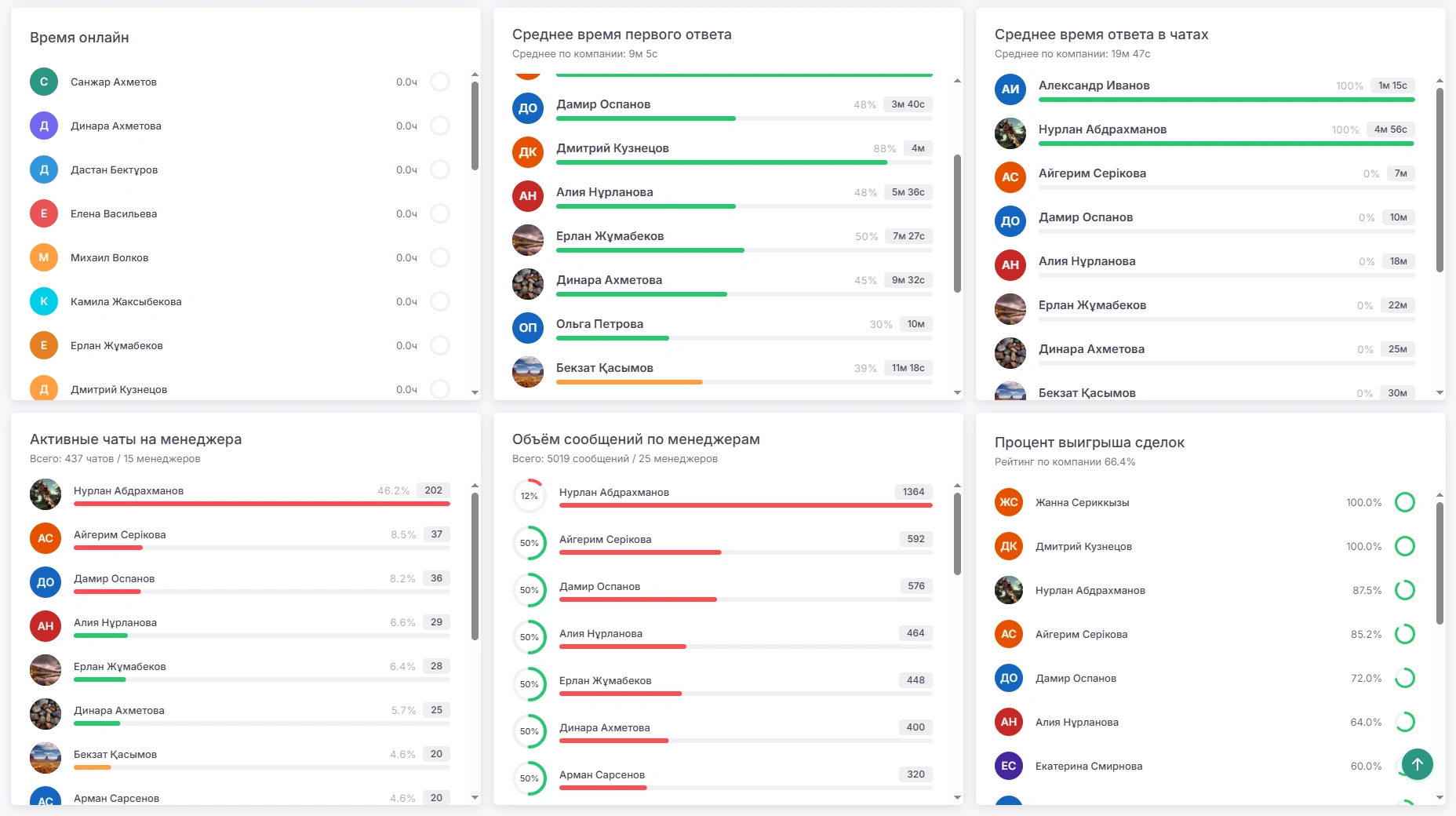
Task: Click up scroll arrow in Процент выигрыша сделок panel
Action: (1440, 495)
